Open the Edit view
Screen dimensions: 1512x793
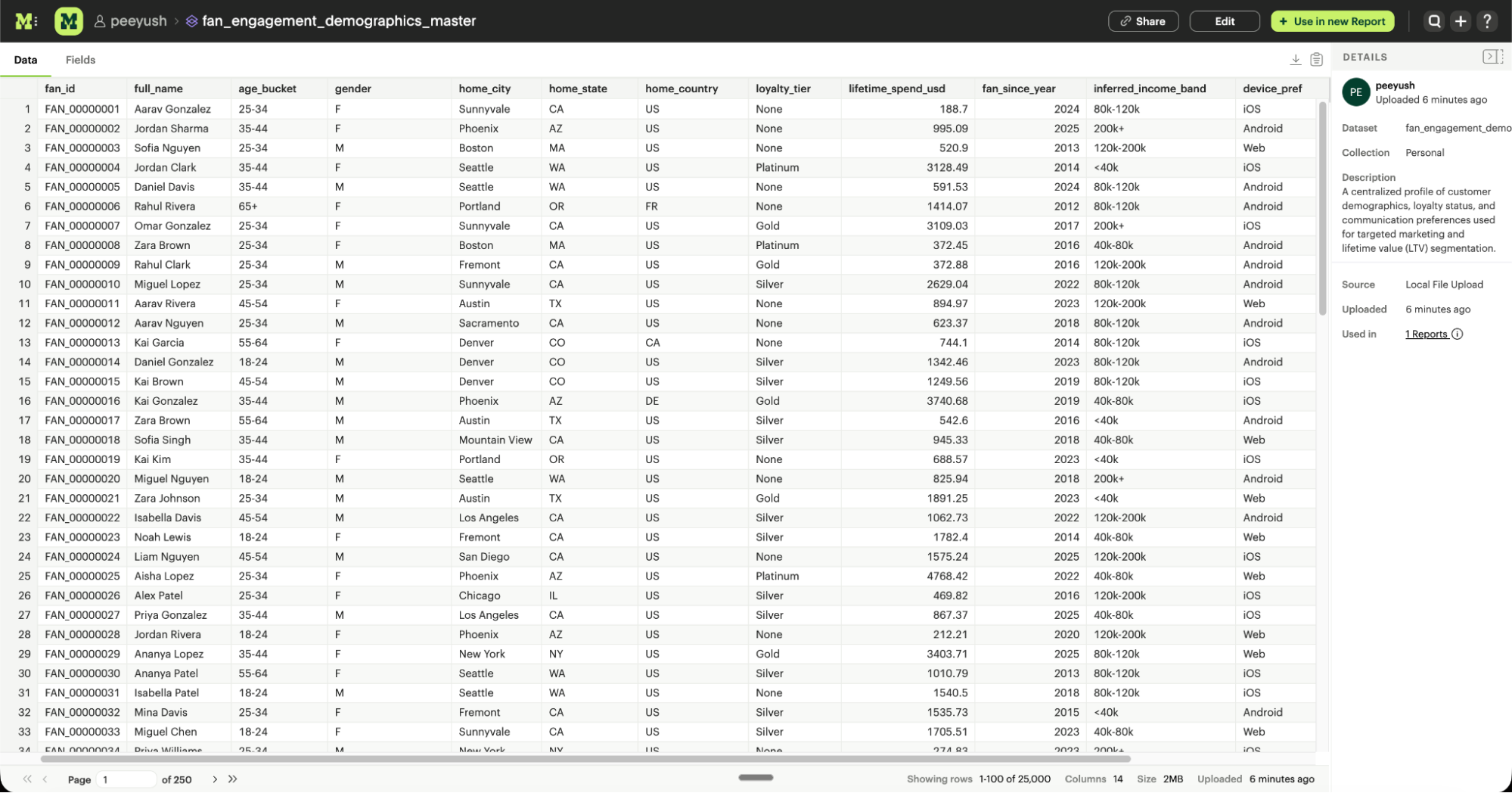1224,20
